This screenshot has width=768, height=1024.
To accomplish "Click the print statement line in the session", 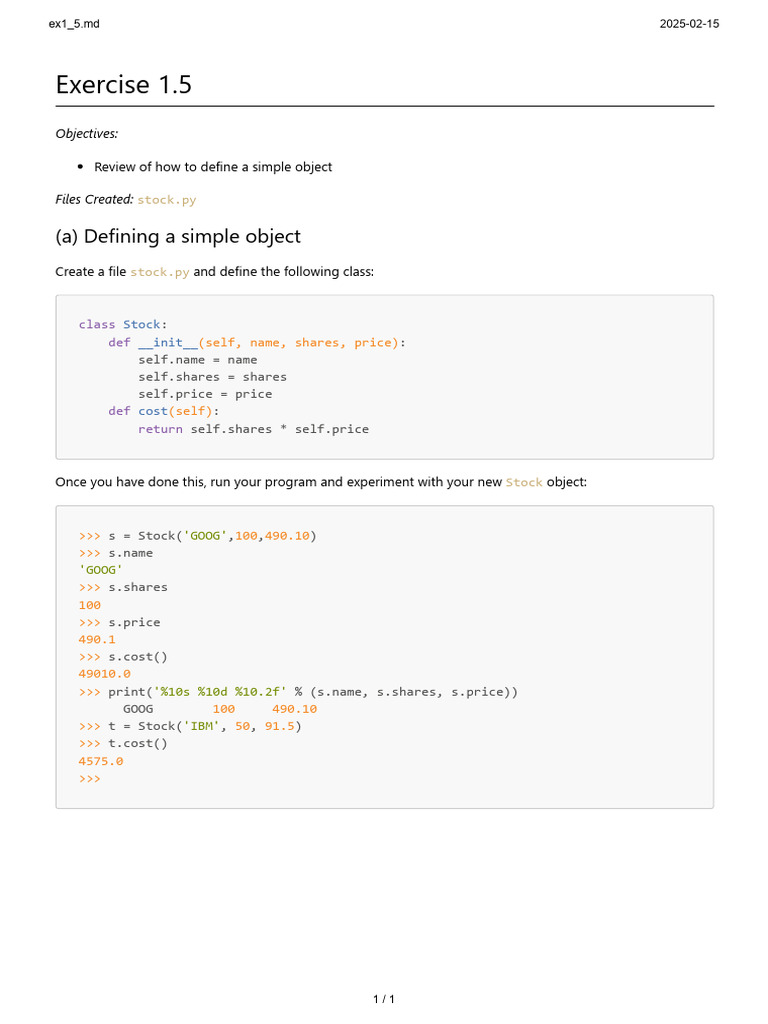I will coord(298,692).
